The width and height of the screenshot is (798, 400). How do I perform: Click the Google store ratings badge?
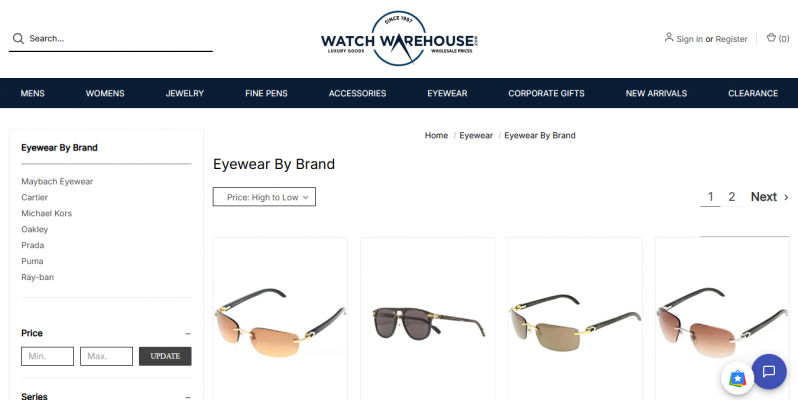737,379
